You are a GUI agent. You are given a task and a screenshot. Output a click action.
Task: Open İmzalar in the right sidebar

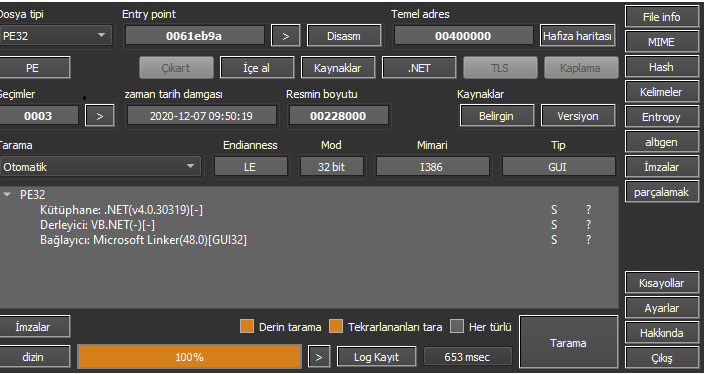click(661, 167)
